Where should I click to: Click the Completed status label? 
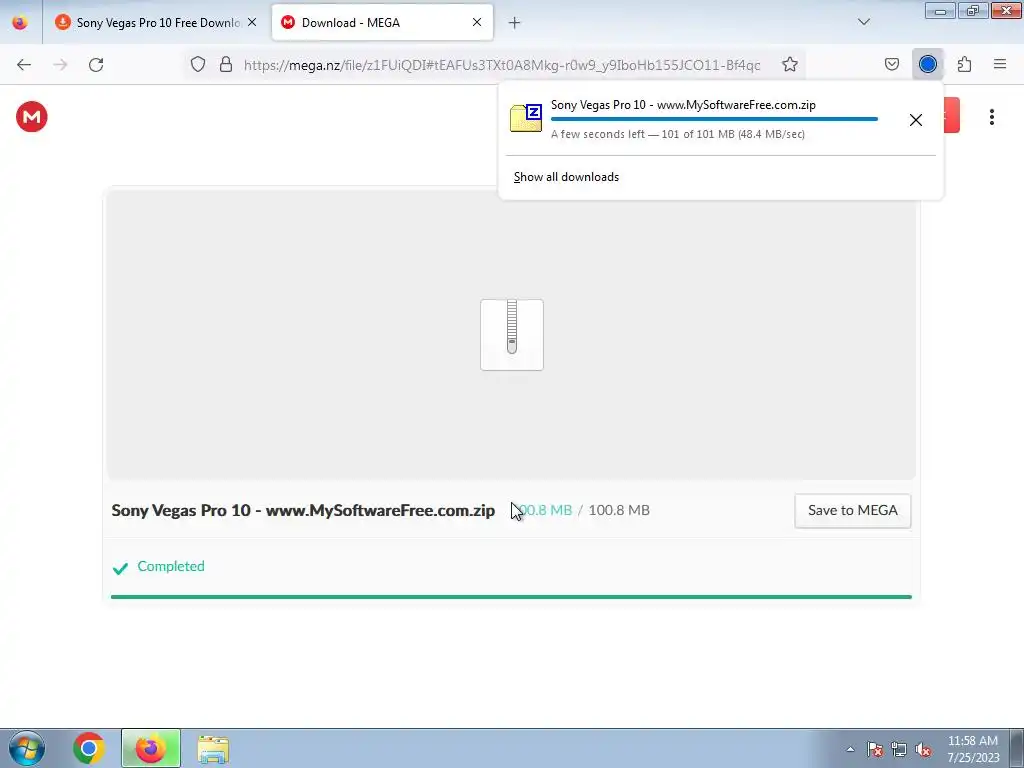170,566
